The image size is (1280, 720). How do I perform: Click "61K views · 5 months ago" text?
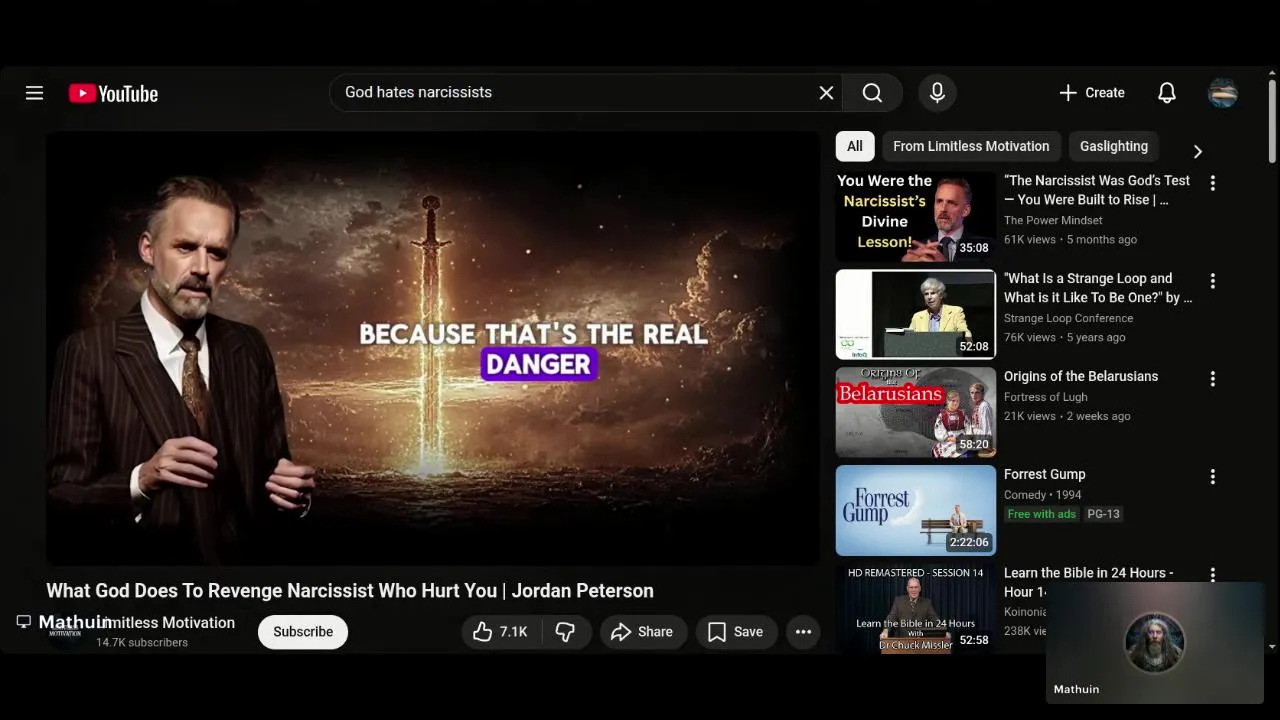pos(1070,240)
